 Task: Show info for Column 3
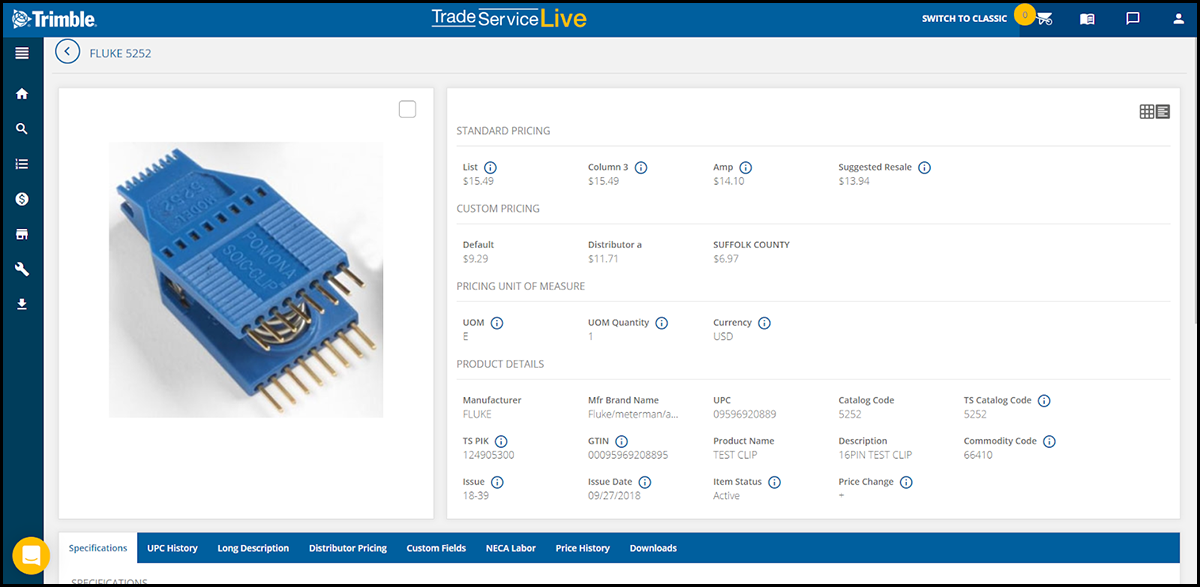(x=641, y=168)
